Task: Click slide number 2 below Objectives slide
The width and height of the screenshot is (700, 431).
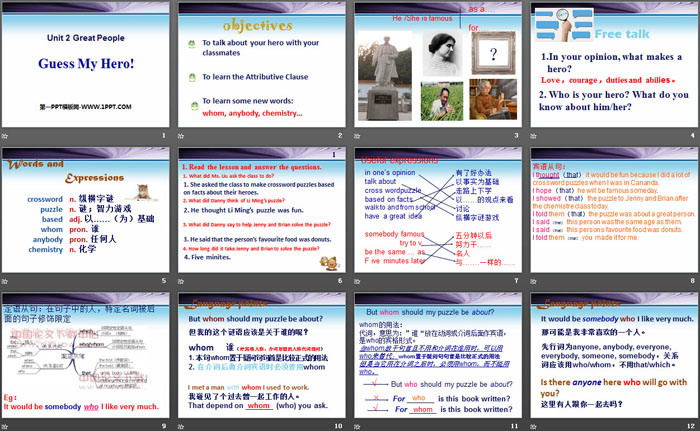Action: tap(340, 135)
